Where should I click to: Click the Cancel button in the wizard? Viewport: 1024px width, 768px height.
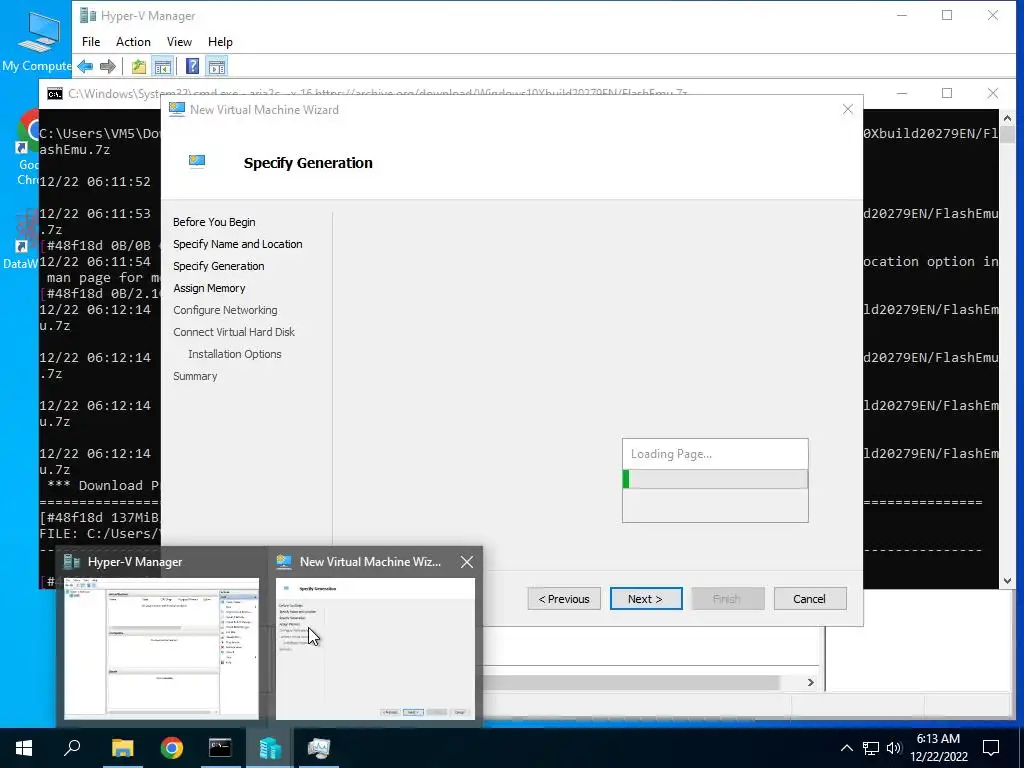point(810,599)
